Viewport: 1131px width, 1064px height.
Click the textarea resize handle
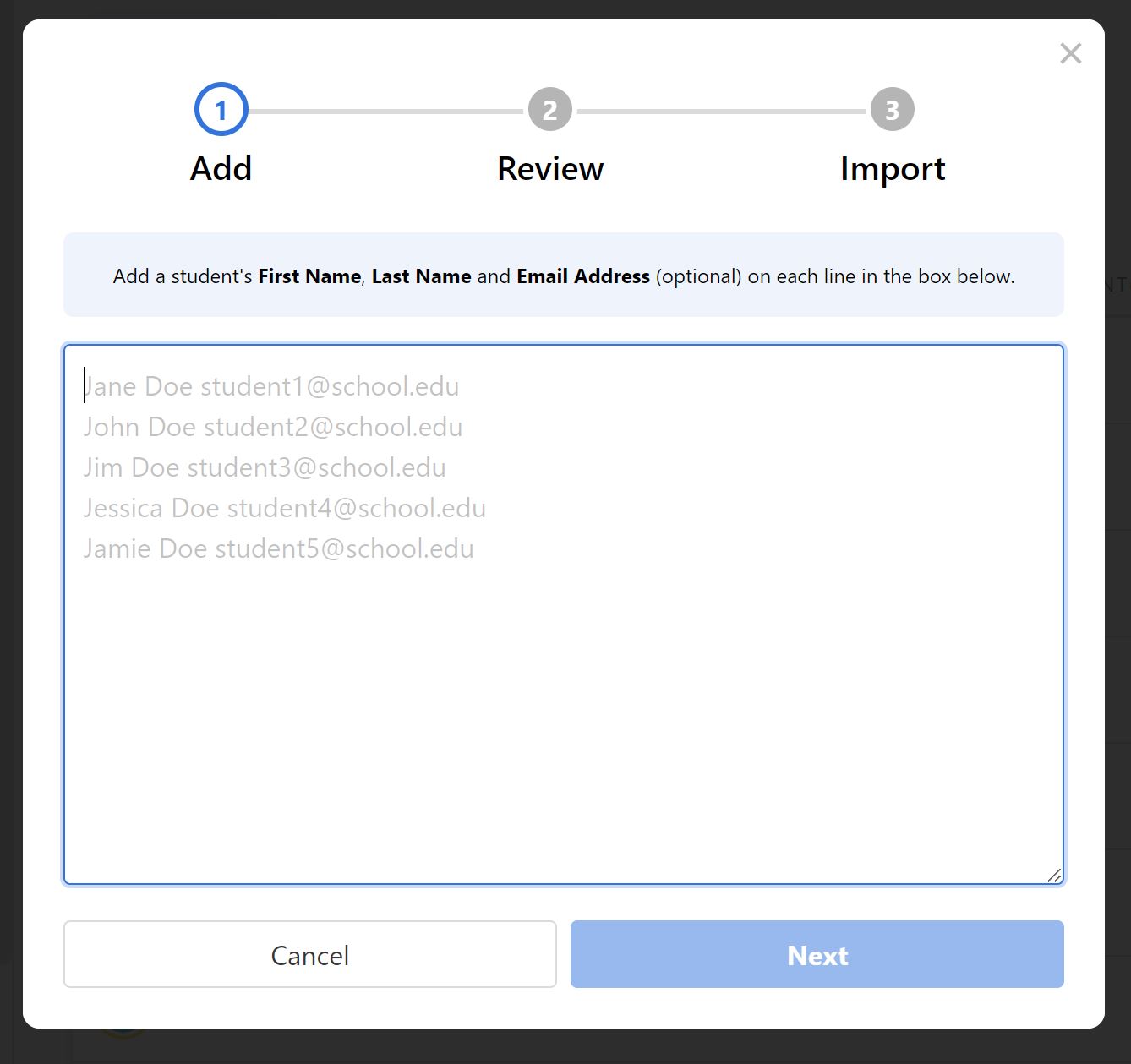1054,876
